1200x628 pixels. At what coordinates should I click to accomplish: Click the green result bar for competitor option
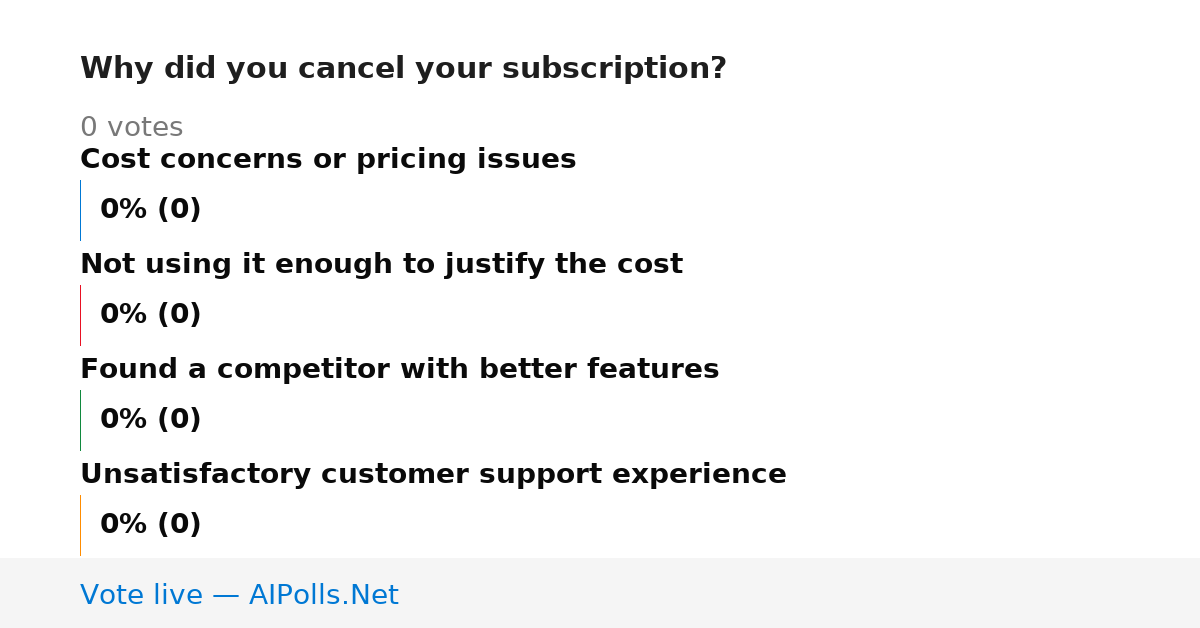coord(80,420)
